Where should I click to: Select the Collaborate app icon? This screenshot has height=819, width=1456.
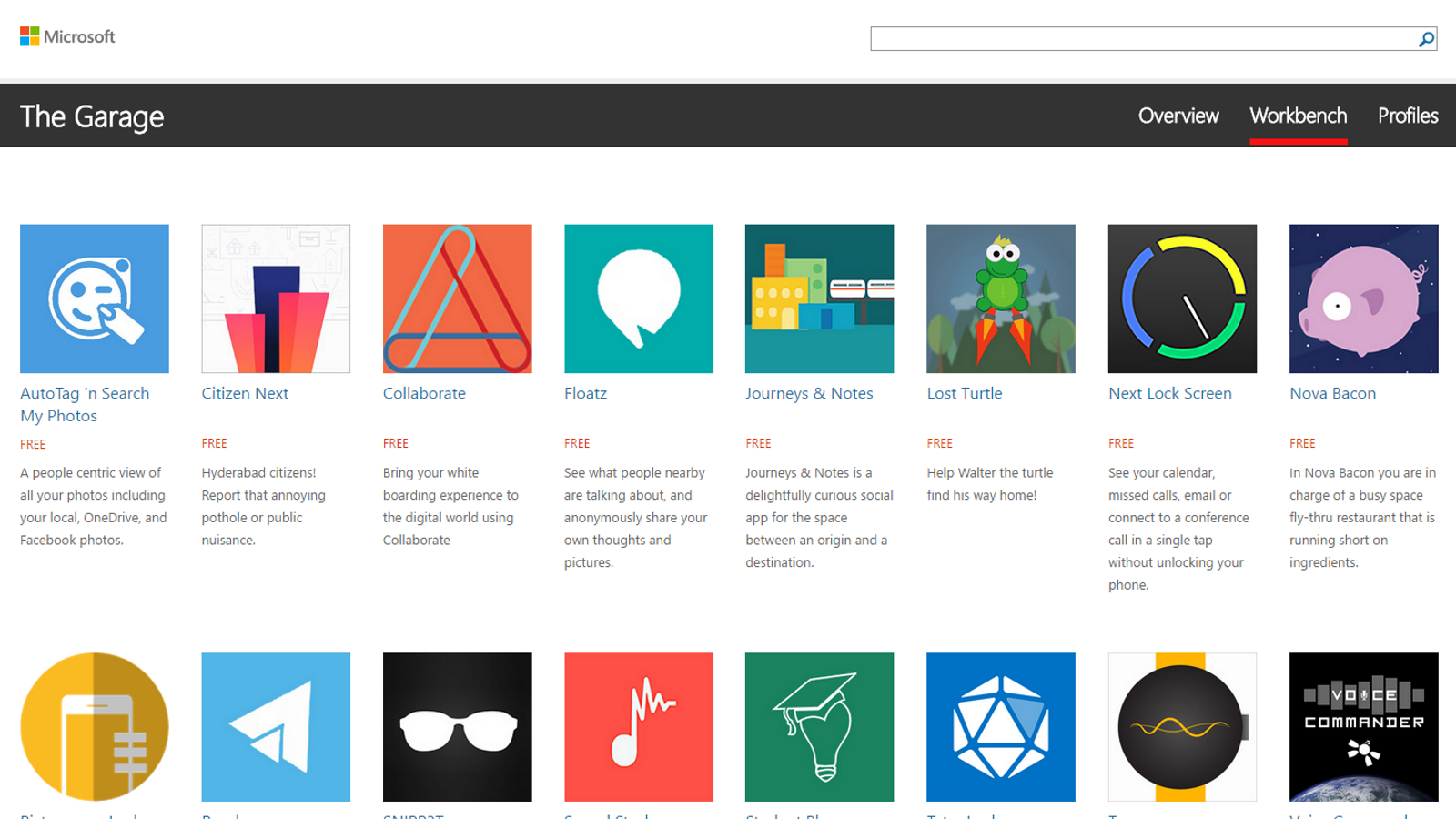coord(457,298)
